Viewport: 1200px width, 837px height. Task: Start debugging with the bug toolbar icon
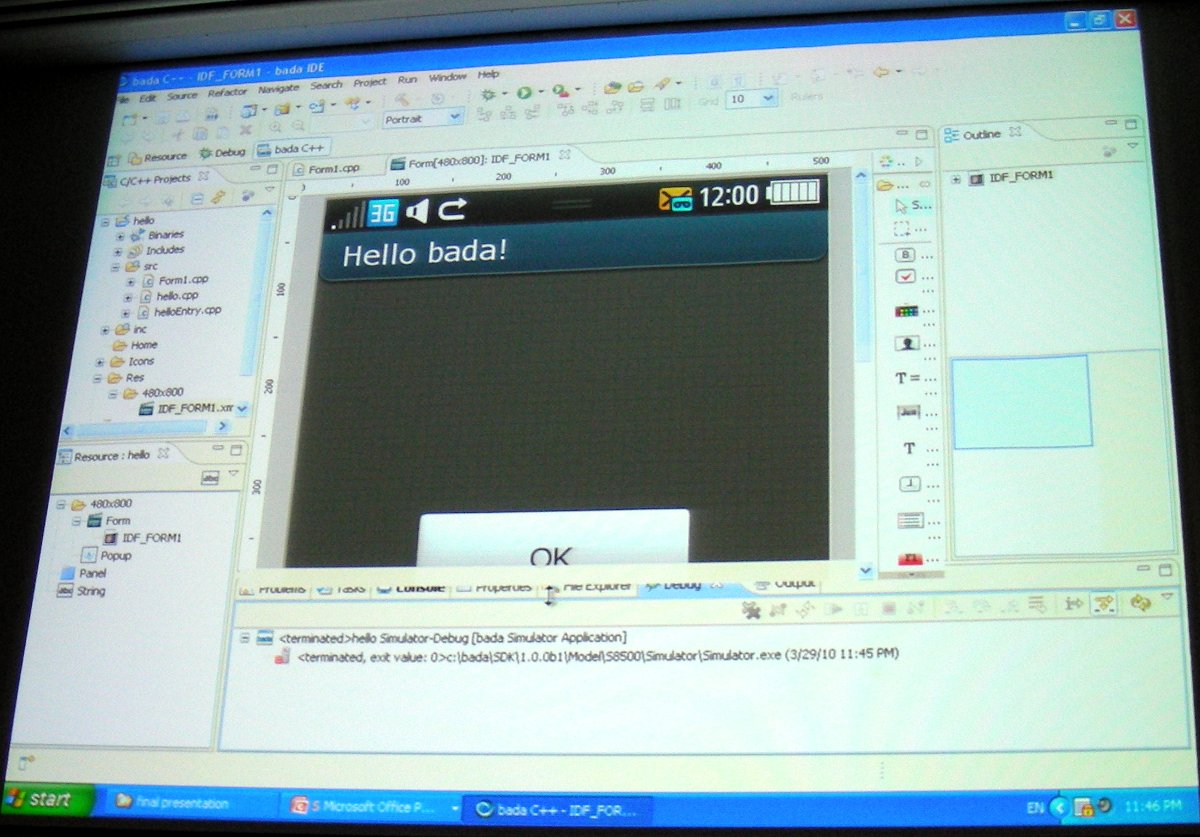pos(488,93)
